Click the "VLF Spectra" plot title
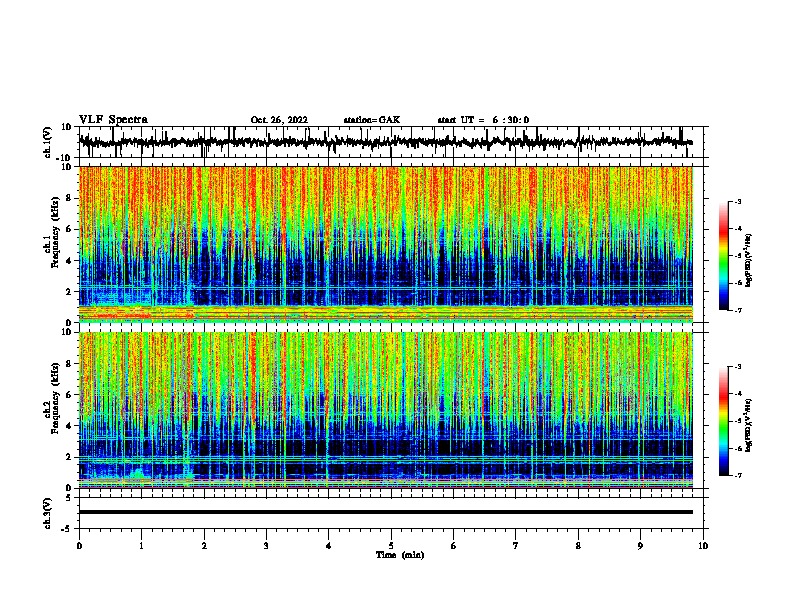The width and height of the screenshot is (792, 612). point(113,120)
